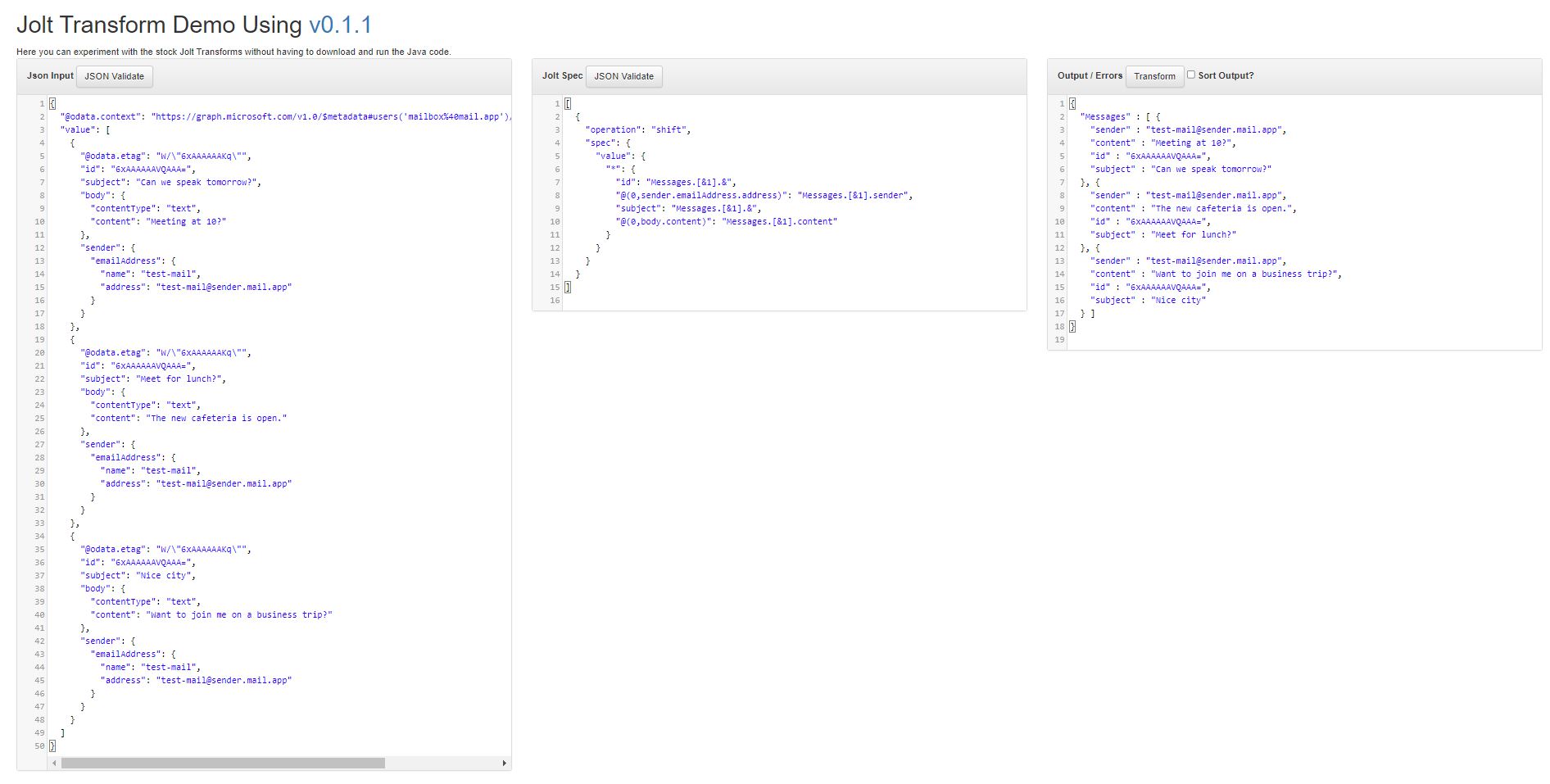Click the Jolt Spec panel heading label
Image resolution: width=1550 pixels, height=784 pixels.
(562, 75)
